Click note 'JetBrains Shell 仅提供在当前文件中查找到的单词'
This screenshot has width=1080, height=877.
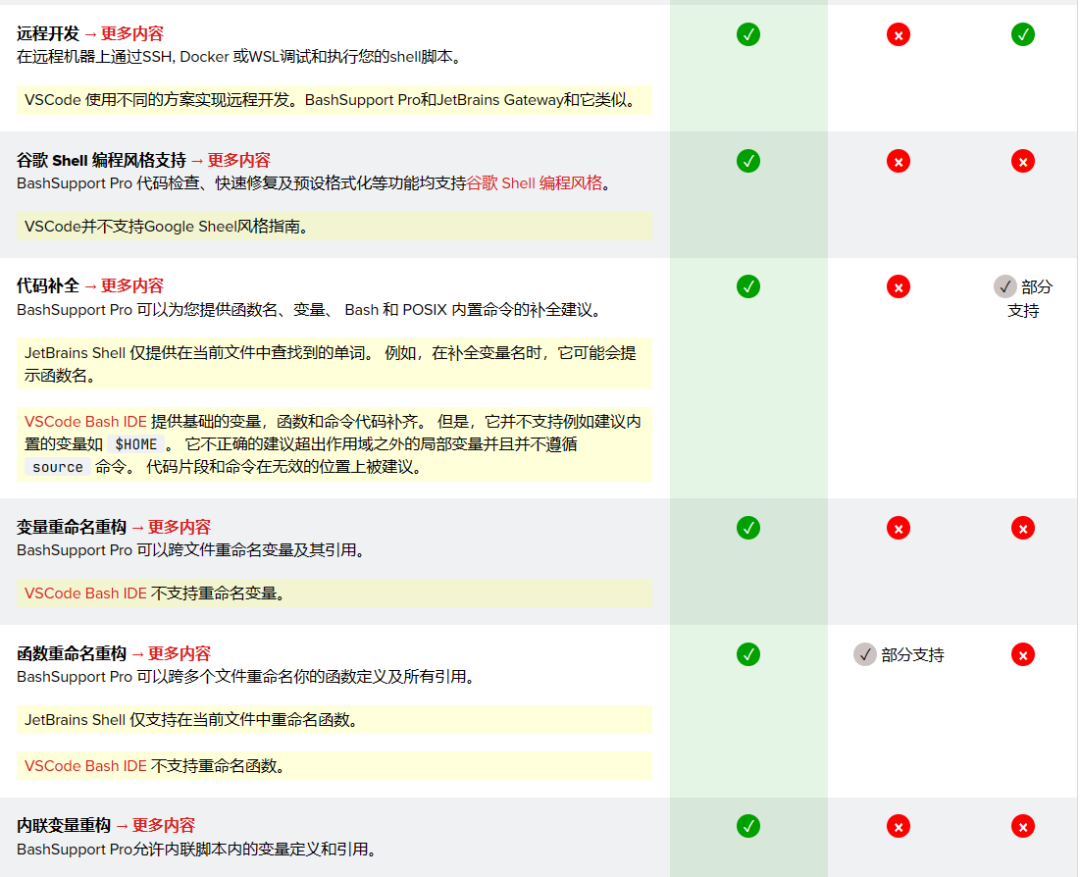335,364
